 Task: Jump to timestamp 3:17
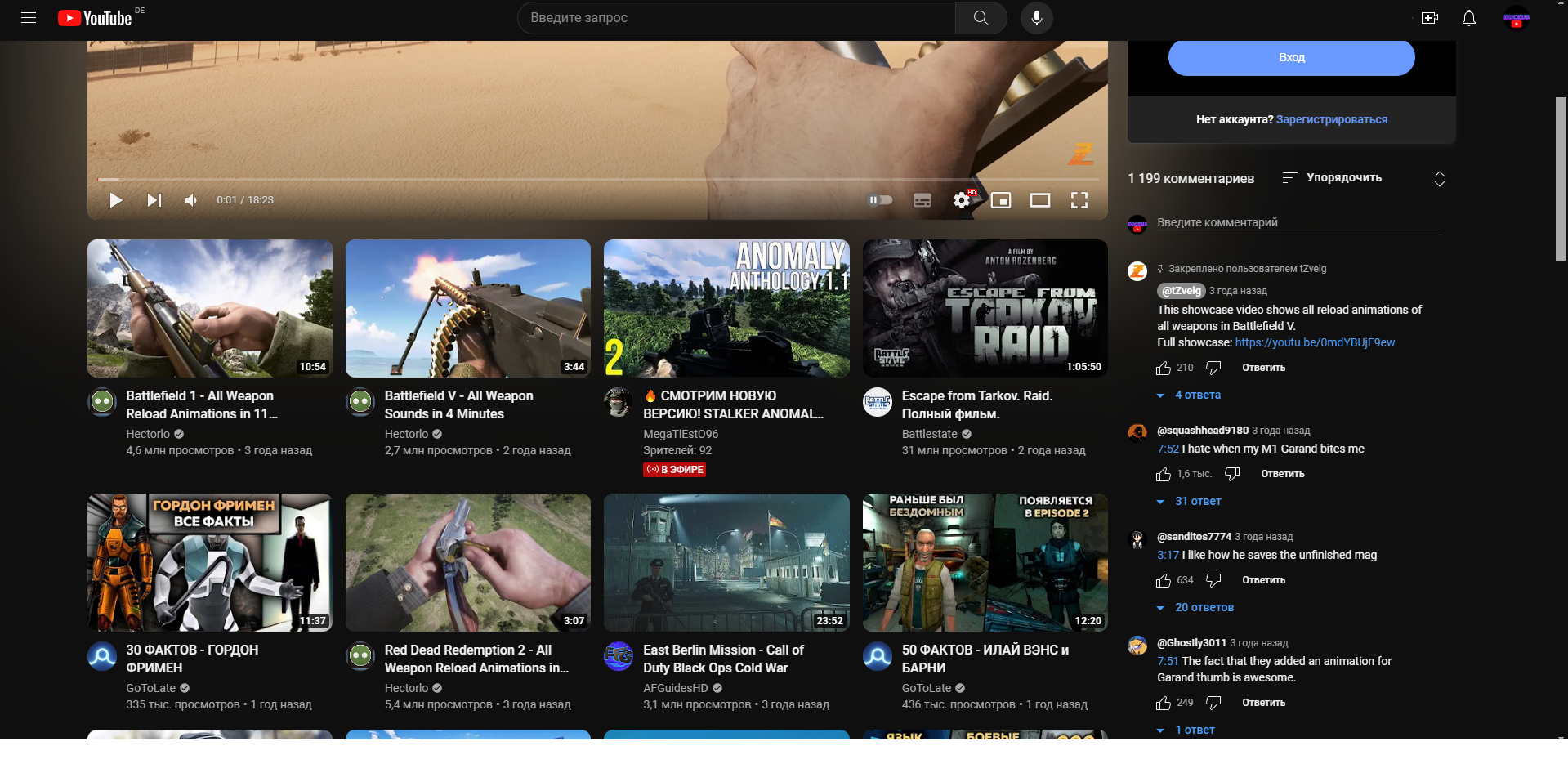1168,555
